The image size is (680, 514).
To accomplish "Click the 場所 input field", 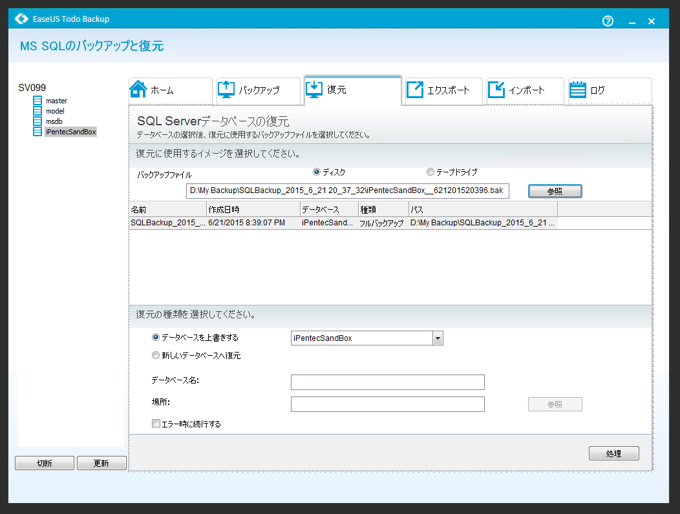I will click(x=388, y=404).
